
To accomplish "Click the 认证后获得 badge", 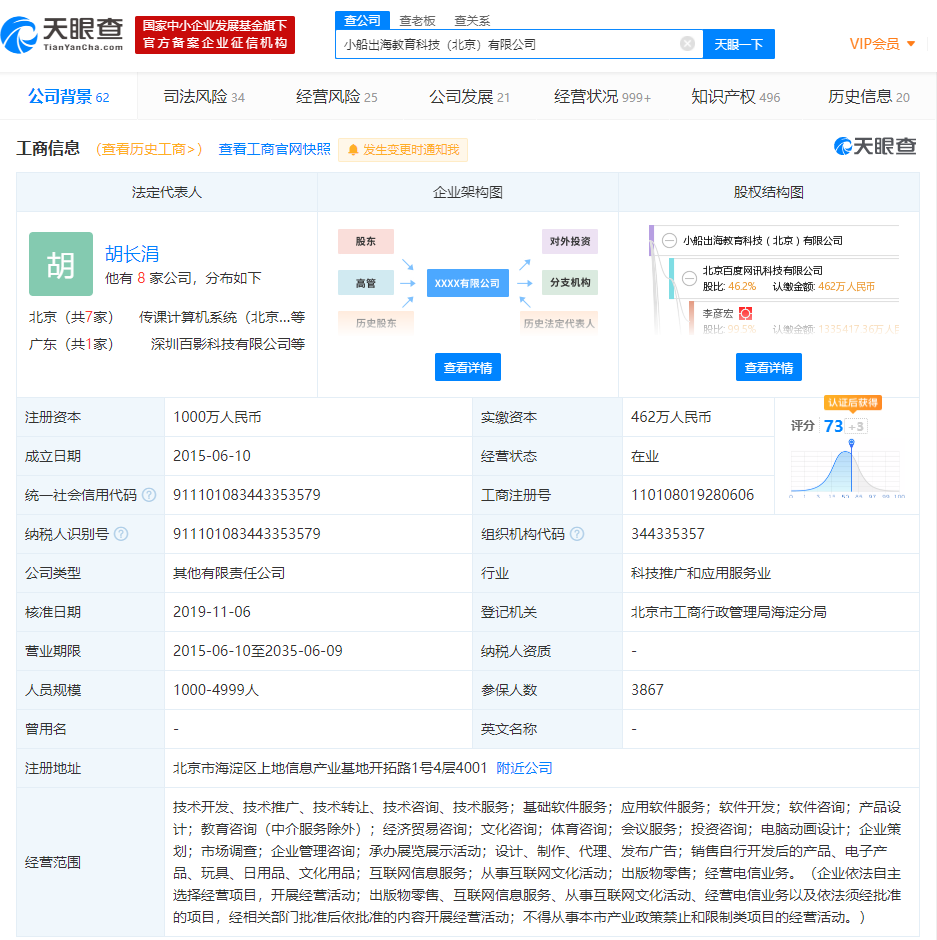I will 852,403.
